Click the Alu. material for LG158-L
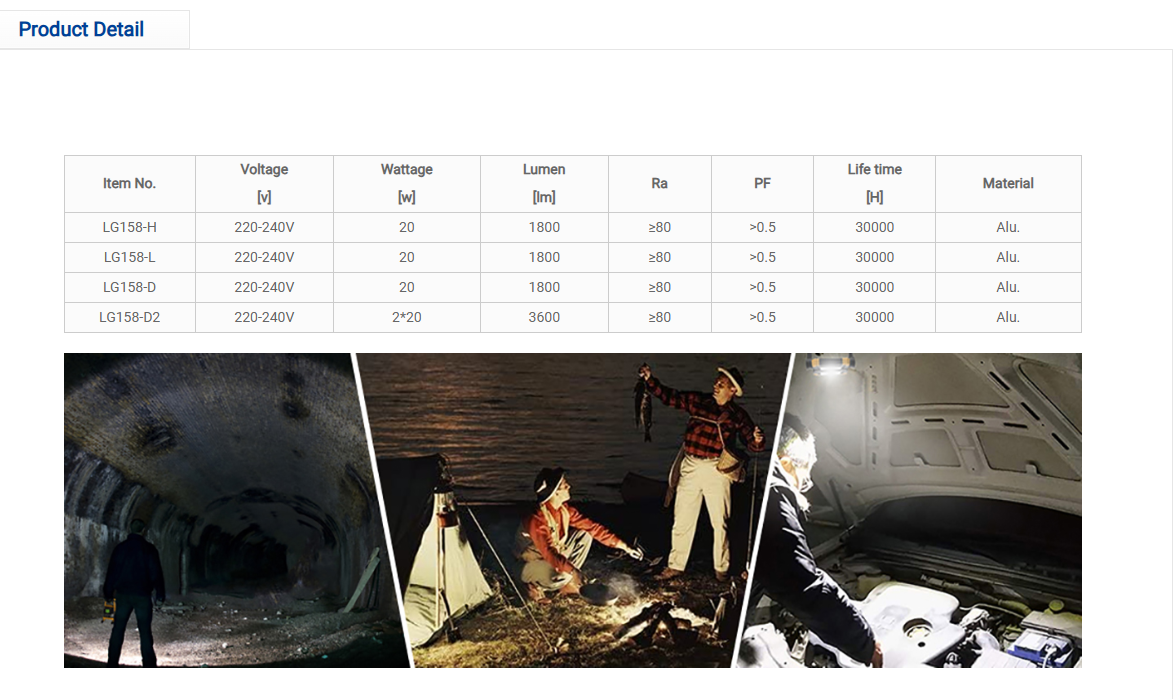Viewport: 1174px width, 699px height. coord(1008,257)
